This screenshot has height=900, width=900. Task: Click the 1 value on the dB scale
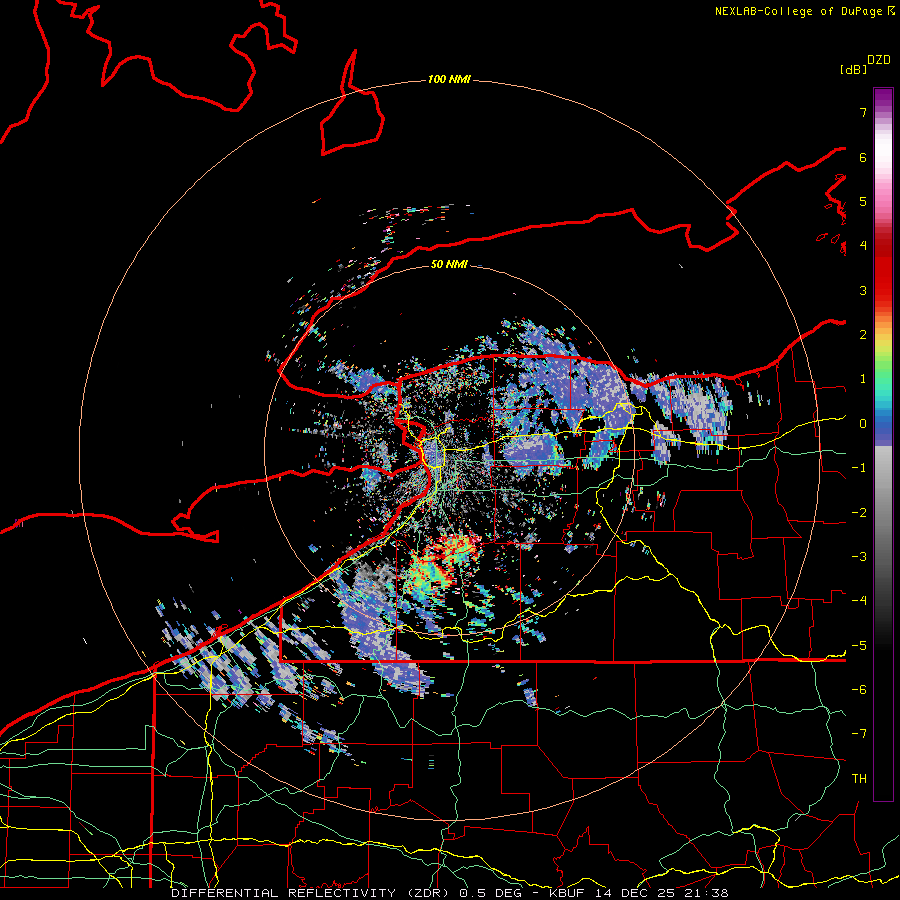(863, 379)
